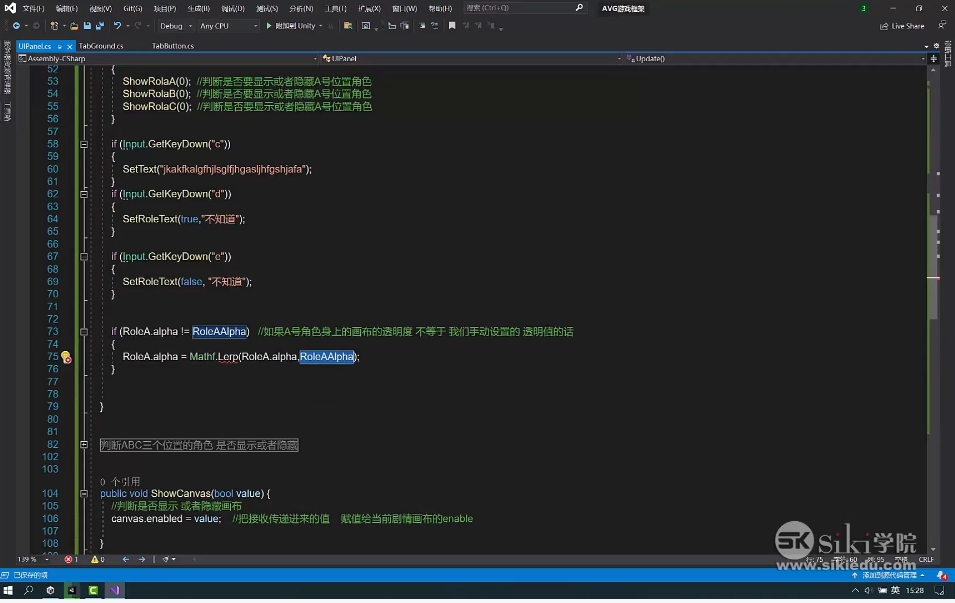Open the 工具(T) menu

[x=335, y=9]
